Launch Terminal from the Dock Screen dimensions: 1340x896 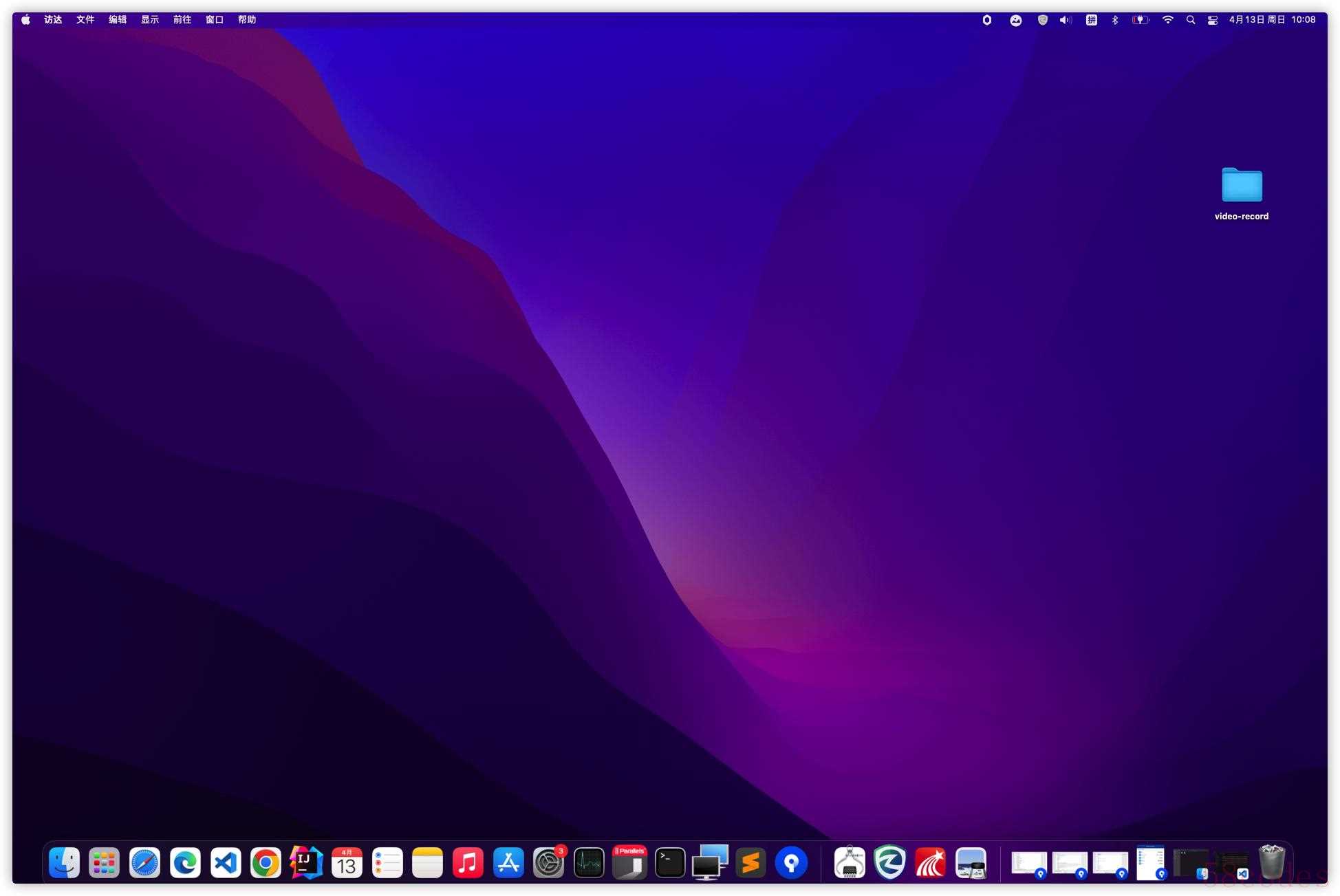coord(669,863)
